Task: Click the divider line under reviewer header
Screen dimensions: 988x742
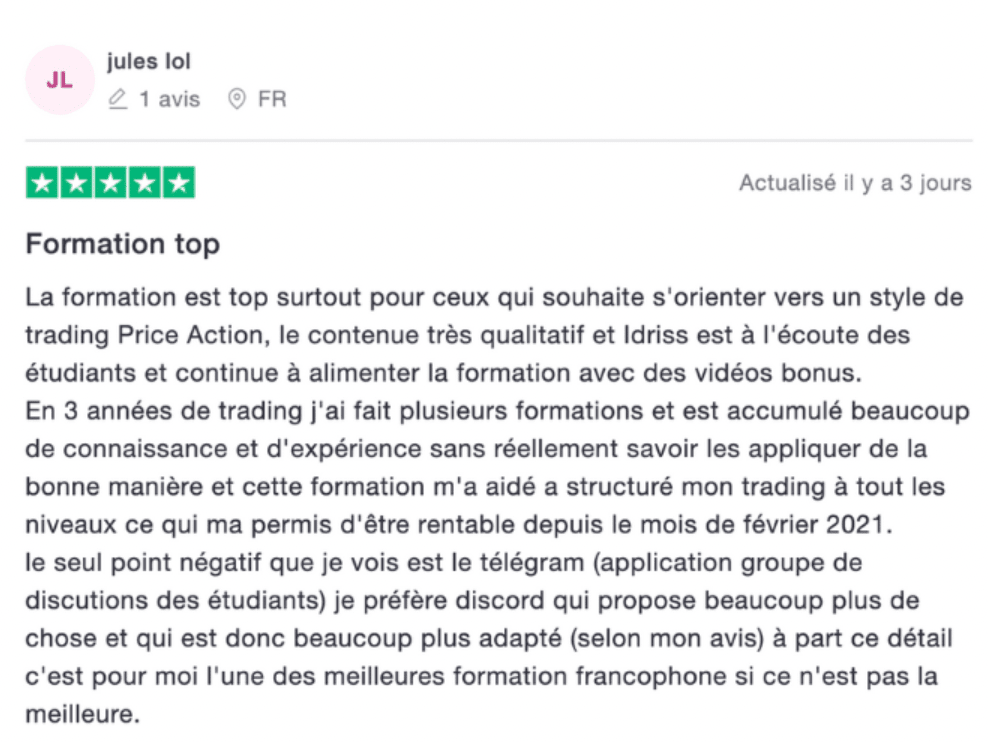Action: (x=499, y=140)
